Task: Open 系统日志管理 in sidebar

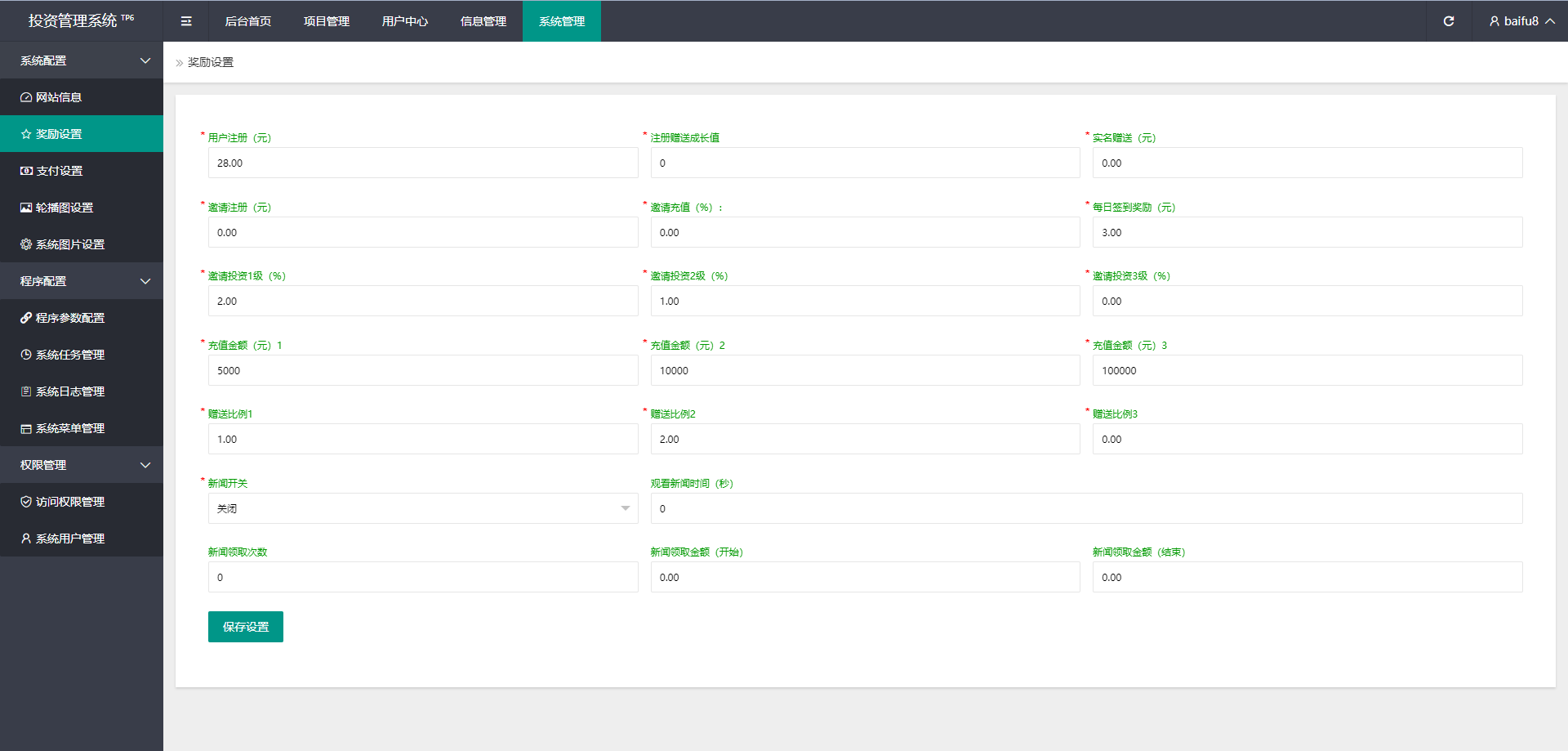Action: tap(69, 391)
